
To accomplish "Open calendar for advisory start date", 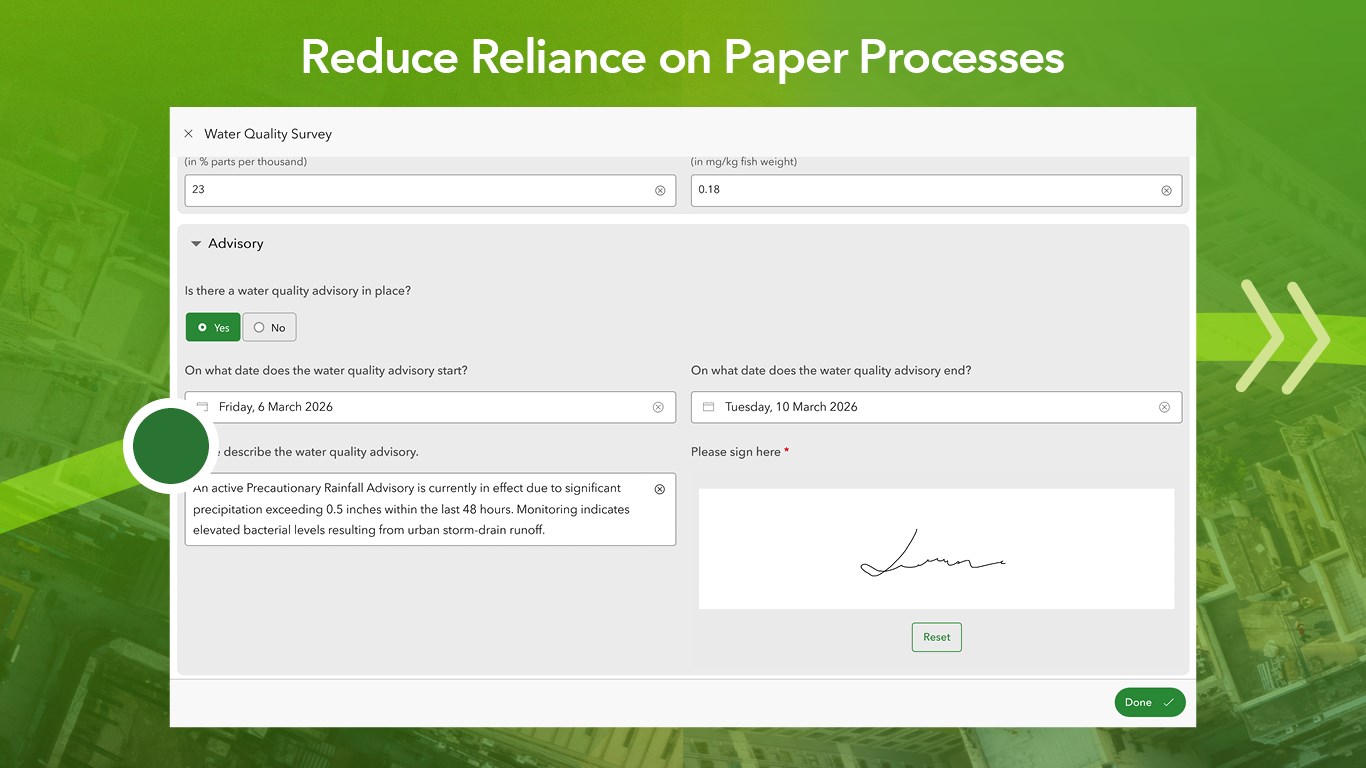I will tap(202, 407).
